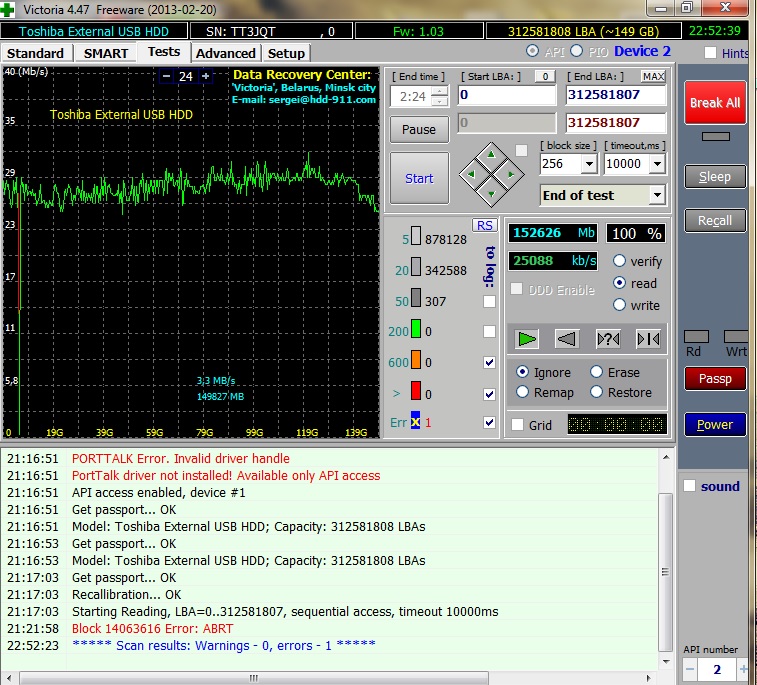
Task: Expand the timeout ms dropdown
Action: pos(658,164)
